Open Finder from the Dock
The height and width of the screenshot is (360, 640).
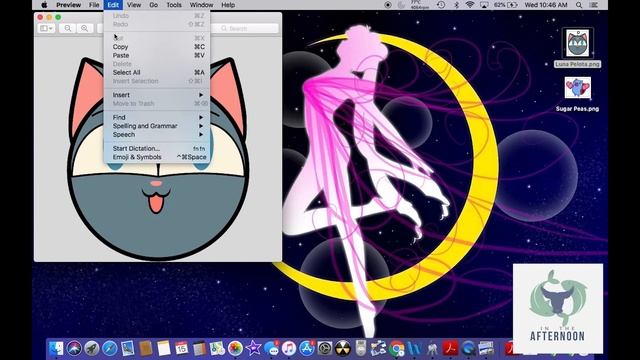(56, 348)
